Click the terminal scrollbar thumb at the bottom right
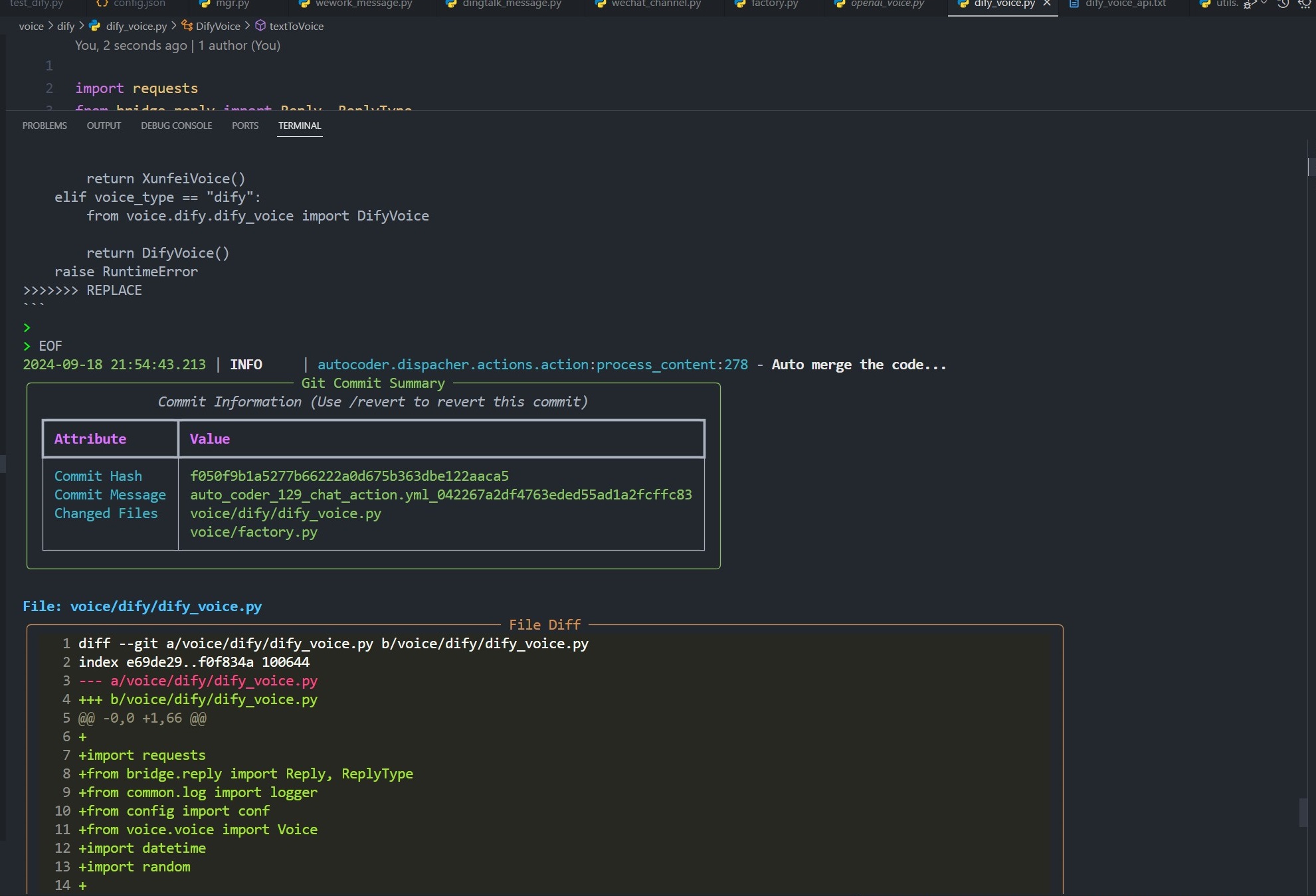The image size is (1316, 896). pos(1303,812)
